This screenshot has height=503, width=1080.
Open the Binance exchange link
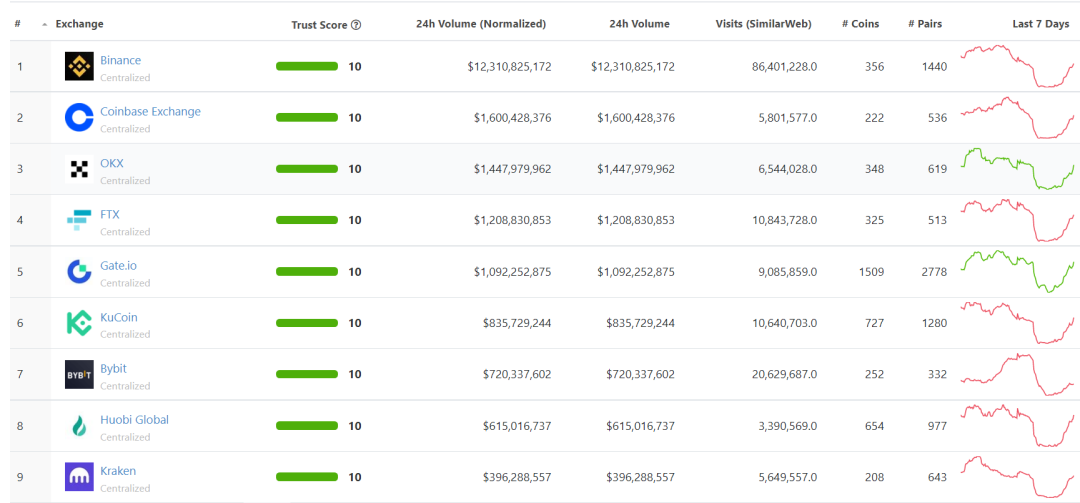pyautogui.click(x=120, y=60)
